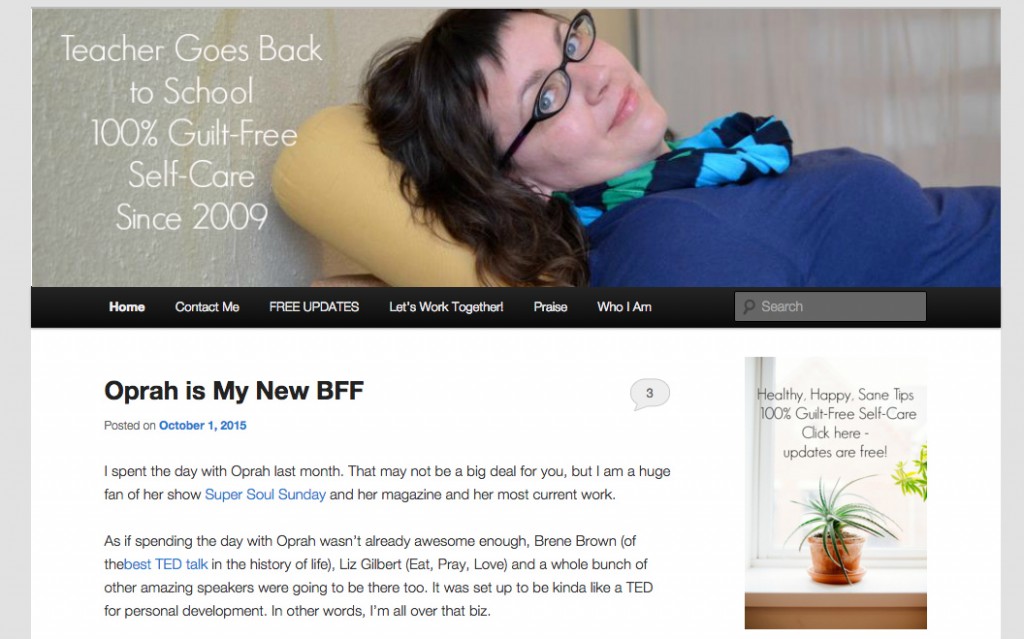Open the comment count bubble showing 3
This screenshot has height=639, width=1024.
click(649, 394)
